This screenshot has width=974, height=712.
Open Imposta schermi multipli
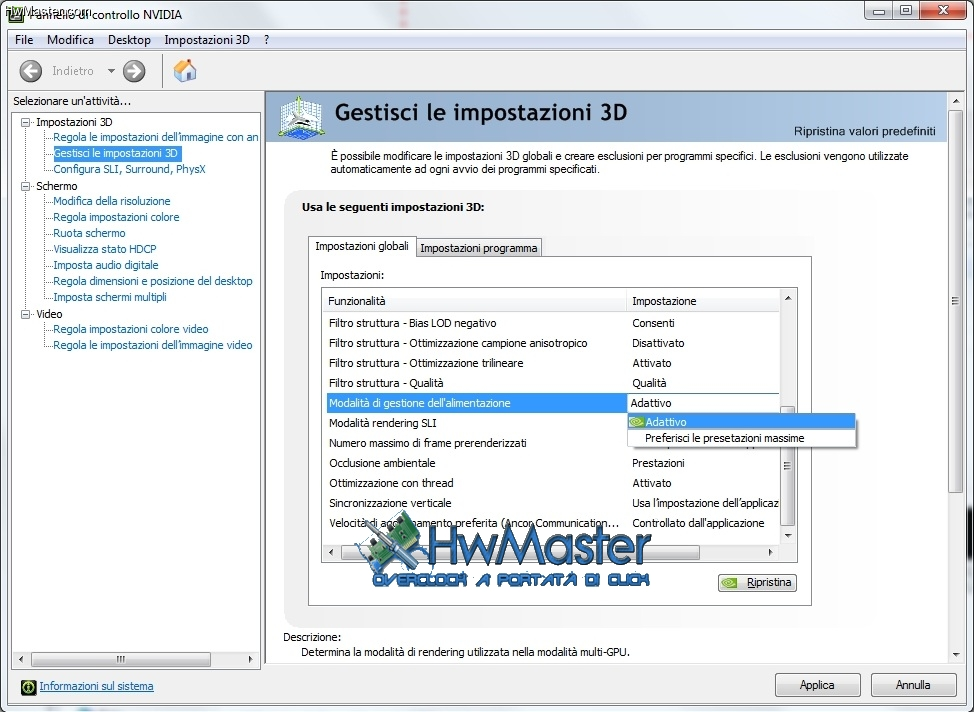(110, 297)
